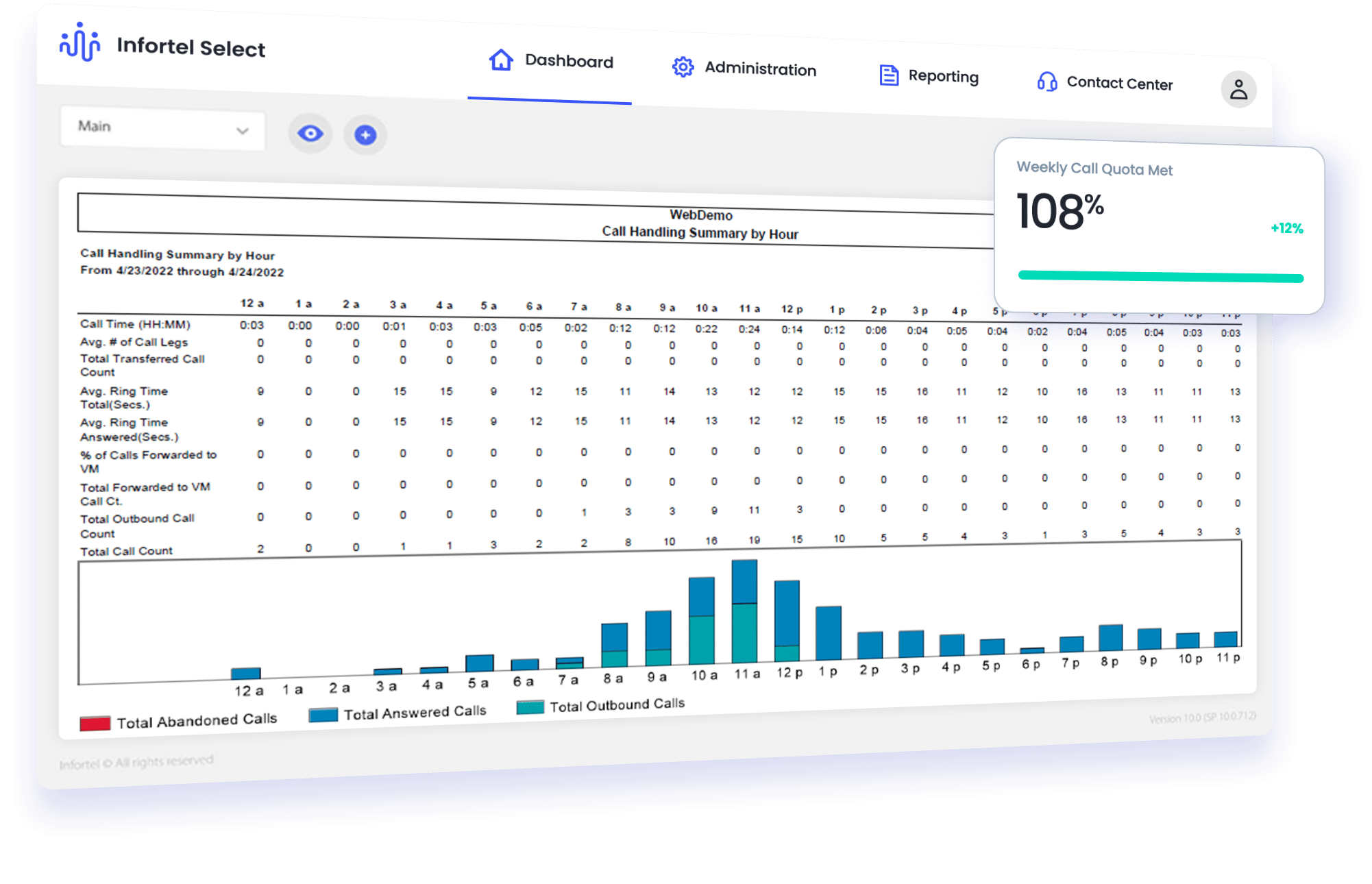
Task: Open Administration via the gear icon
Action: [683, 68]
